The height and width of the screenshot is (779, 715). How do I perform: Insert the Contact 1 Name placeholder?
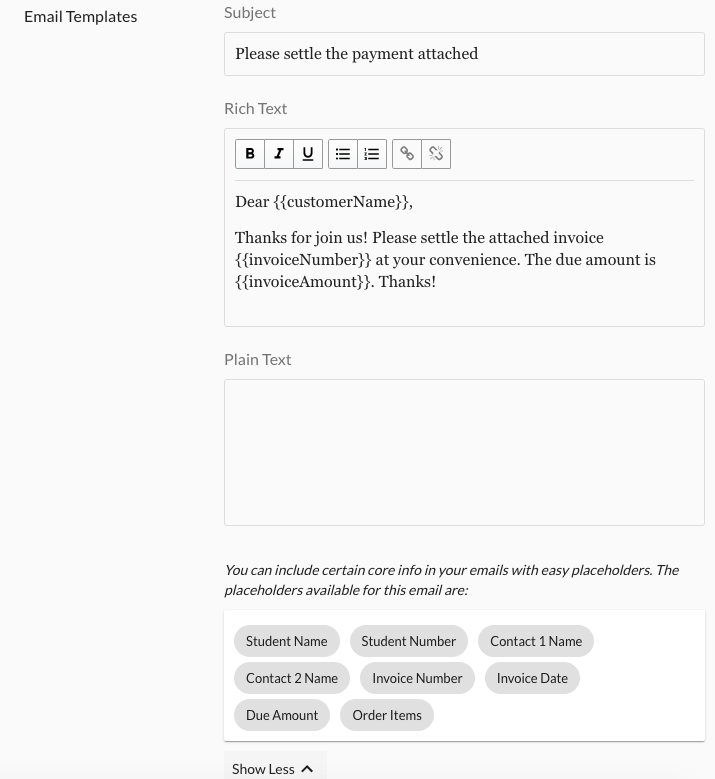point(536,641)
